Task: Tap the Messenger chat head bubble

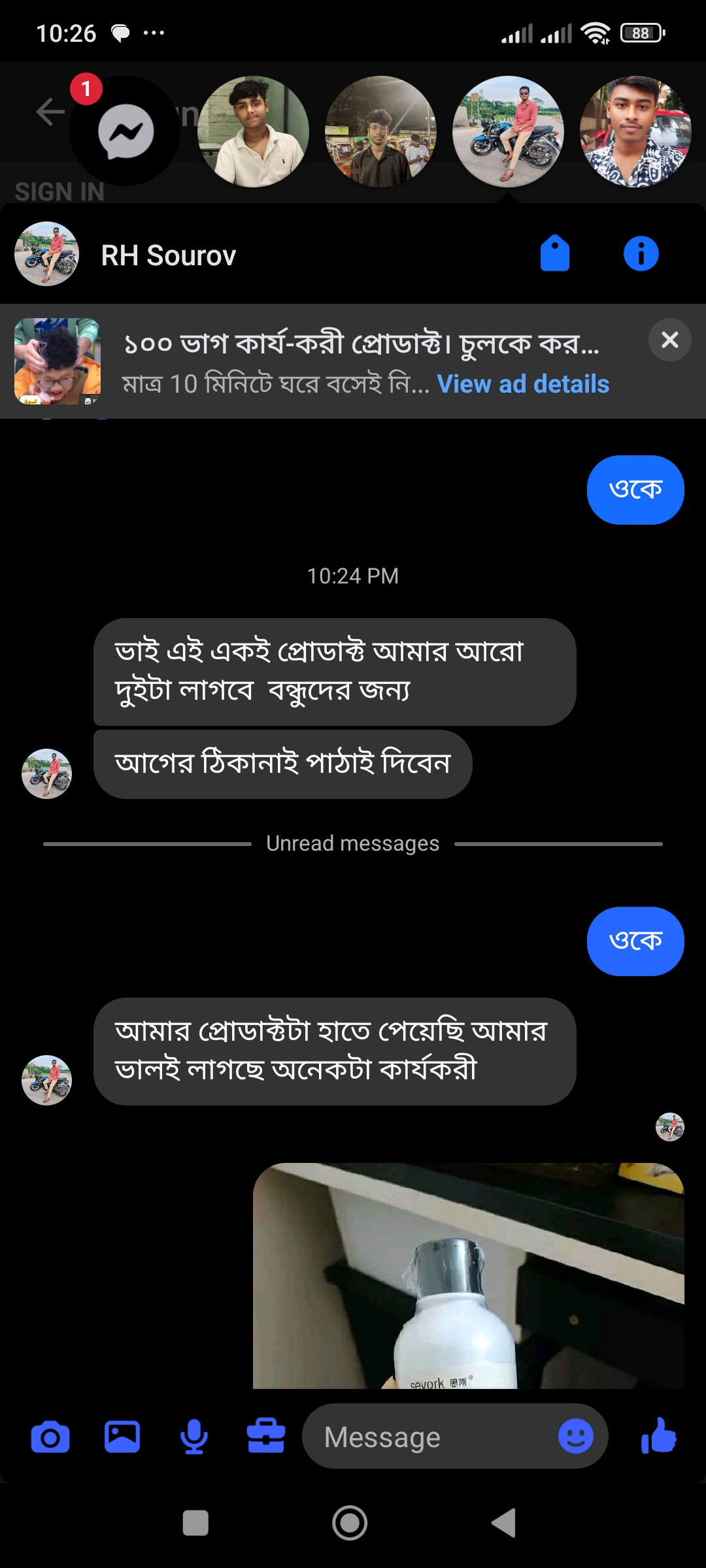Action: pos(125,131)
